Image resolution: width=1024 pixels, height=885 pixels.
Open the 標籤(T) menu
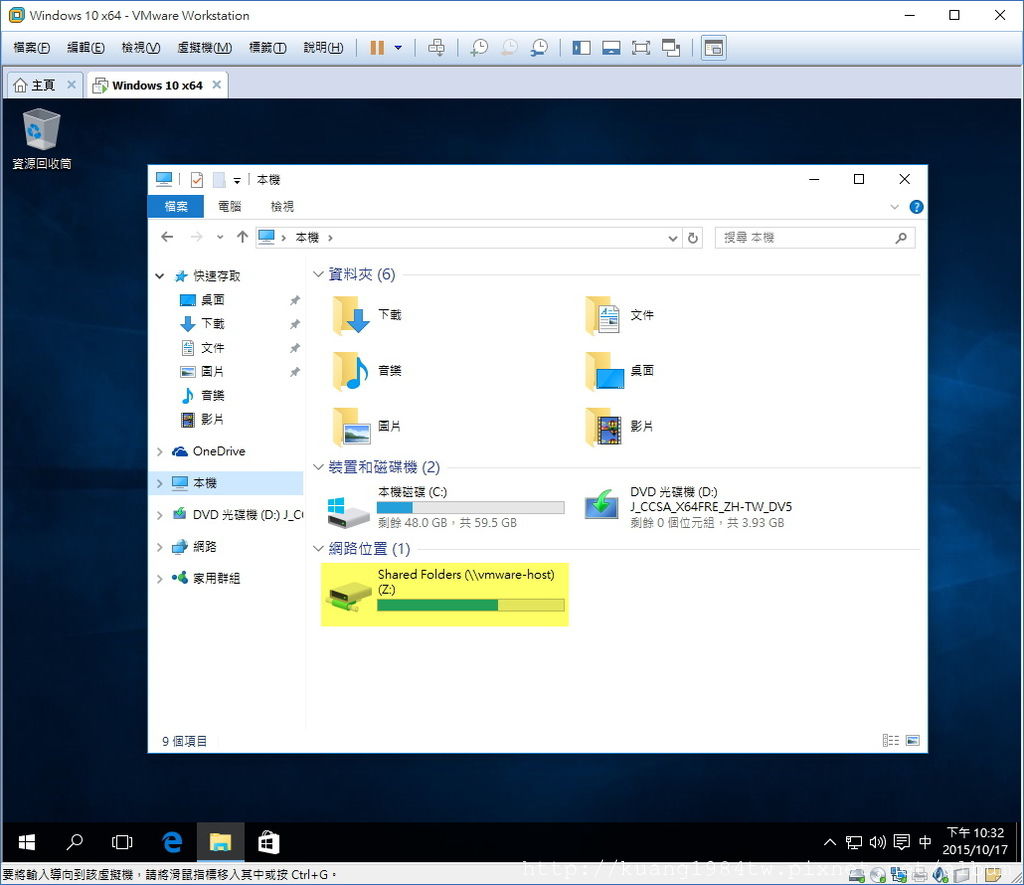pos(267,48)
